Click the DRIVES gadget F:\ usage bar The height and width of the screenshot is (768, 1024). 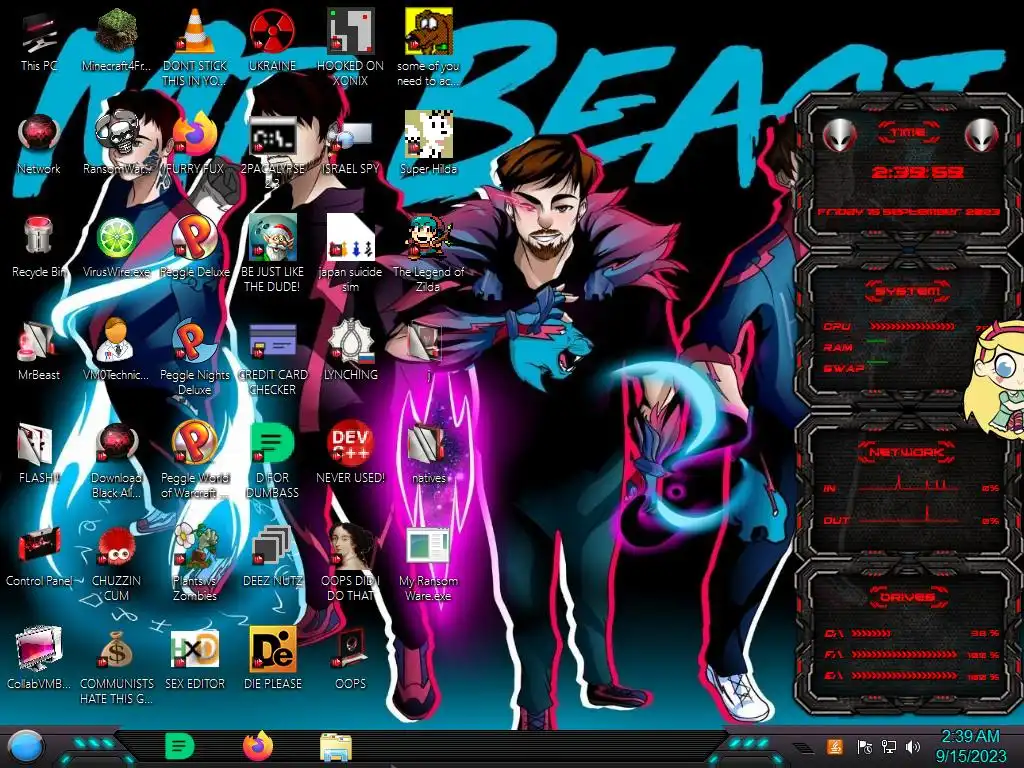pyautogui.click(x=904, y=654)
